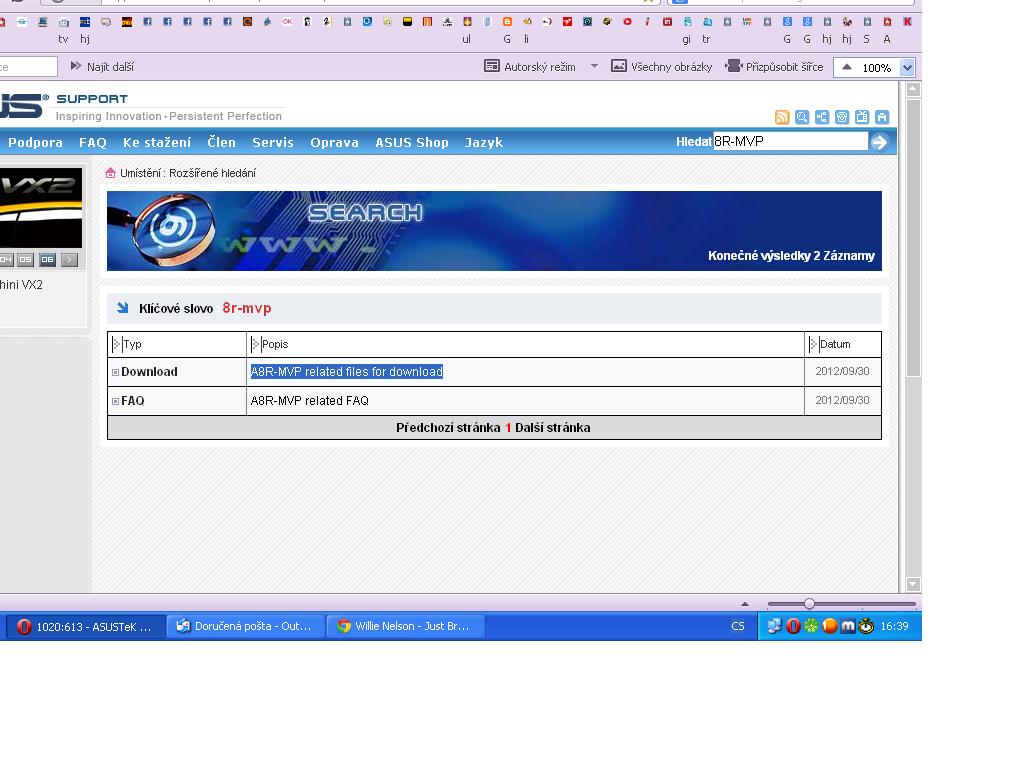Image resolution: width=1024 pixels, height=768 pixels.
Task: Expand the Download result row
Action: point(116,372)
